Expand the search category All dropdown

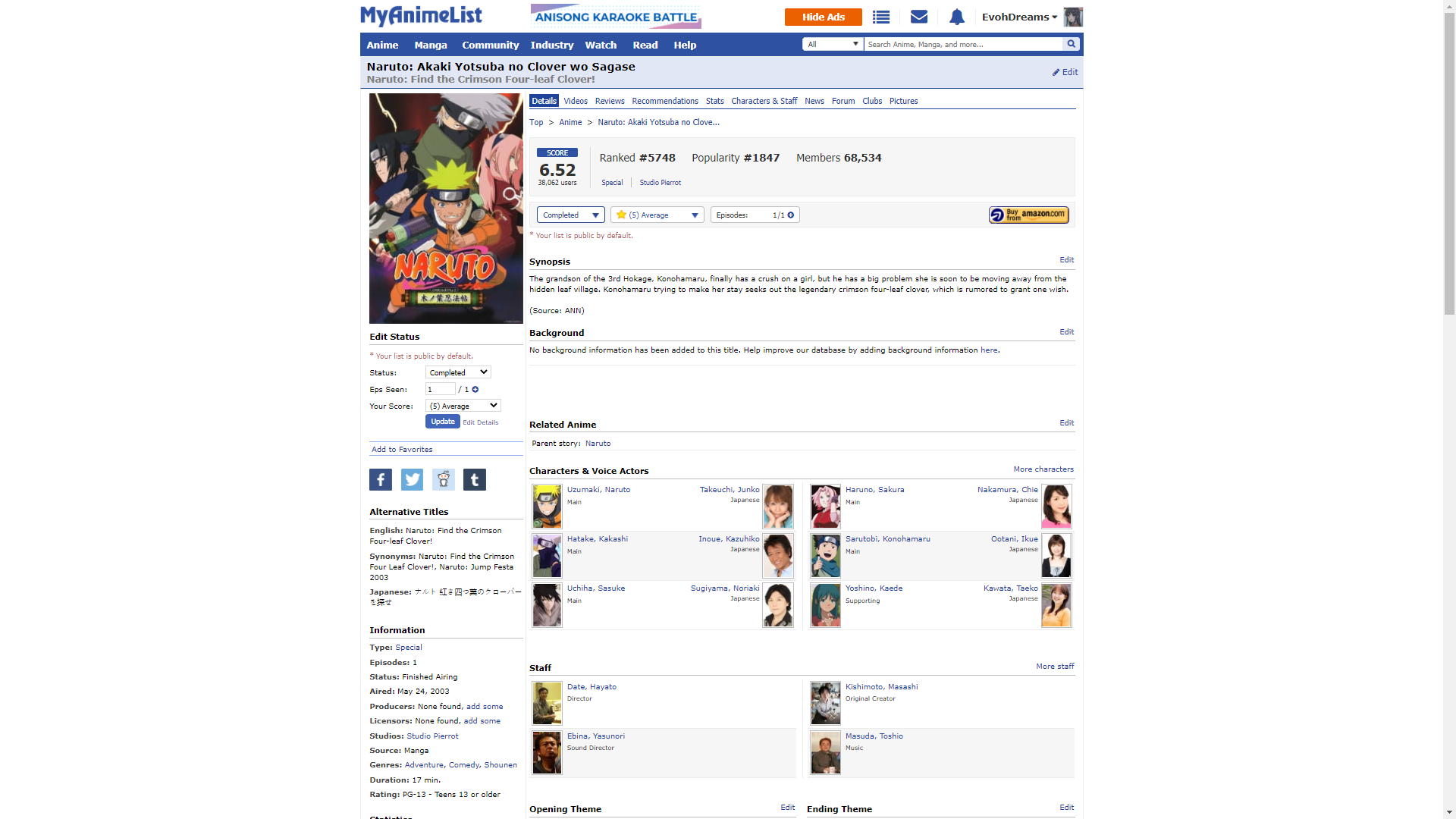[x=833, y=44]
